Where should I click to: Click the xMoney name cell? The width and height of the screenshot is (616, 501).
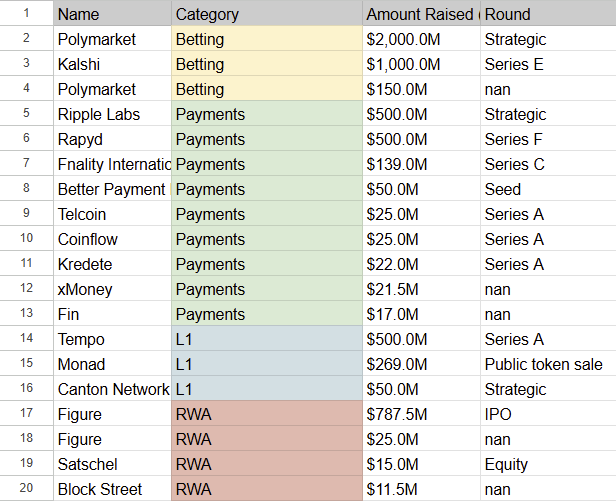click(x=112, y=289)
